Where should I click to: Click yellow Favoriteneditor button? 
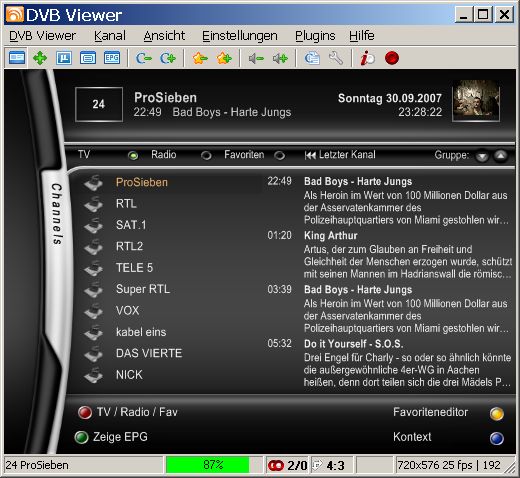click(497, 414)
